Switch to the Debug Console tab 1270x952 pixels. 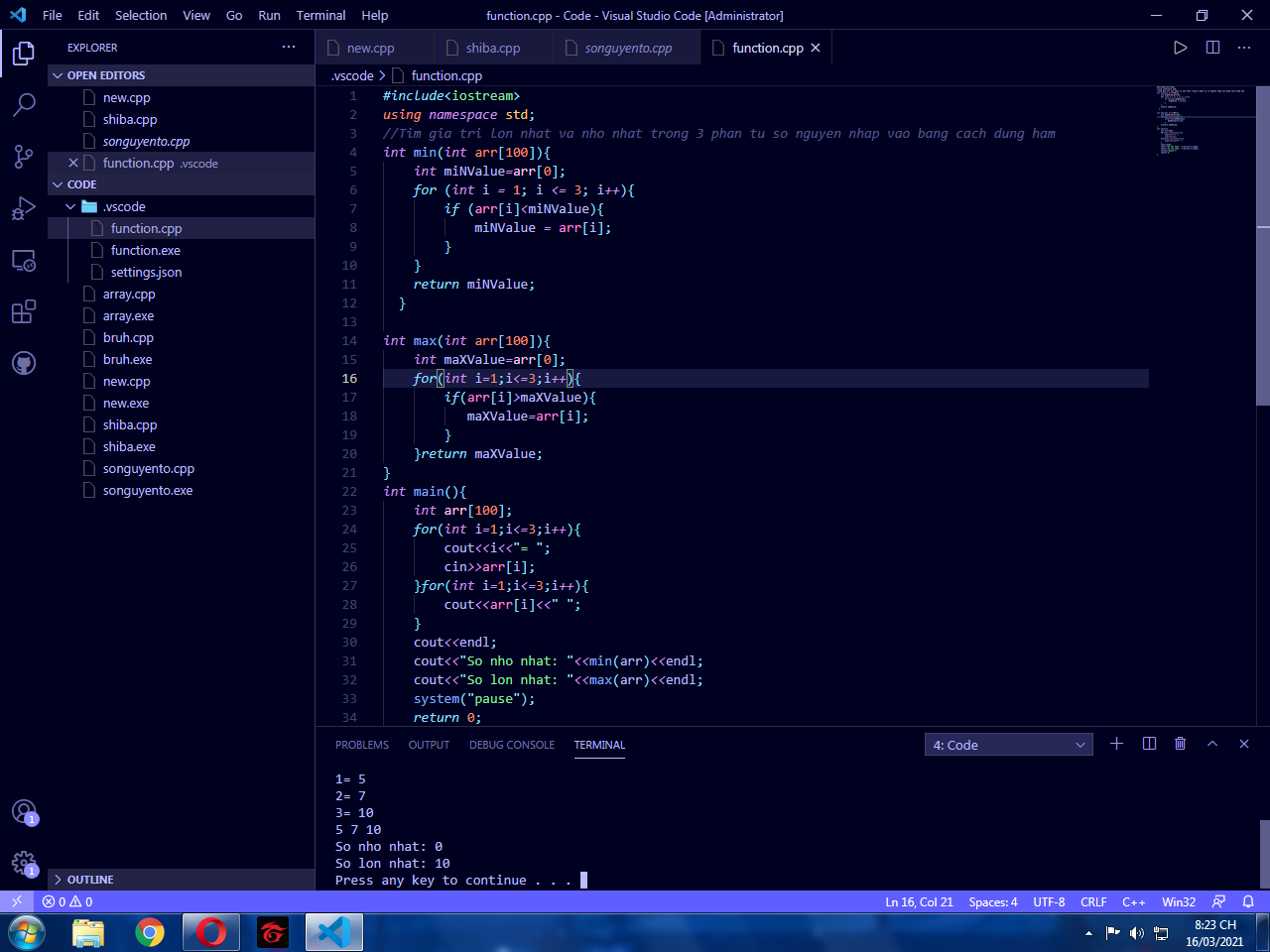512,745
